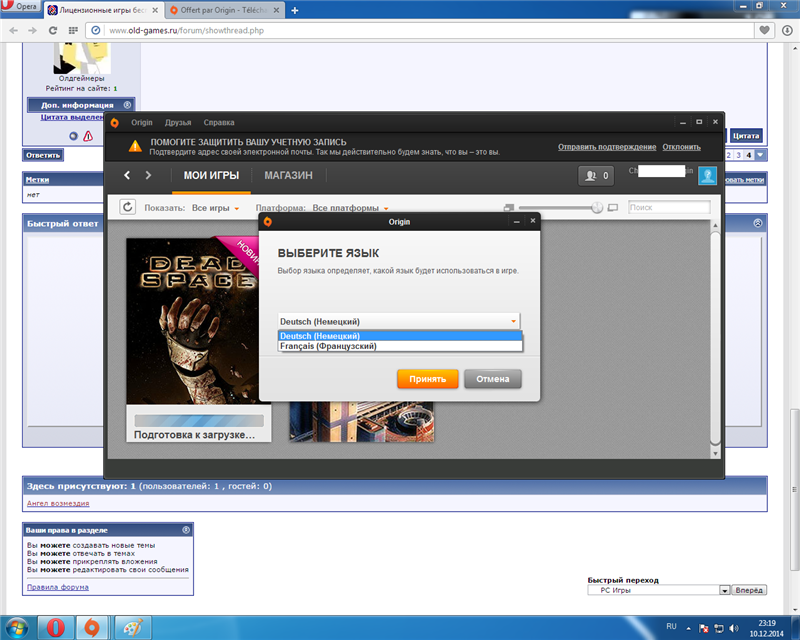Open Opera from the taskbar

point(56,627)
